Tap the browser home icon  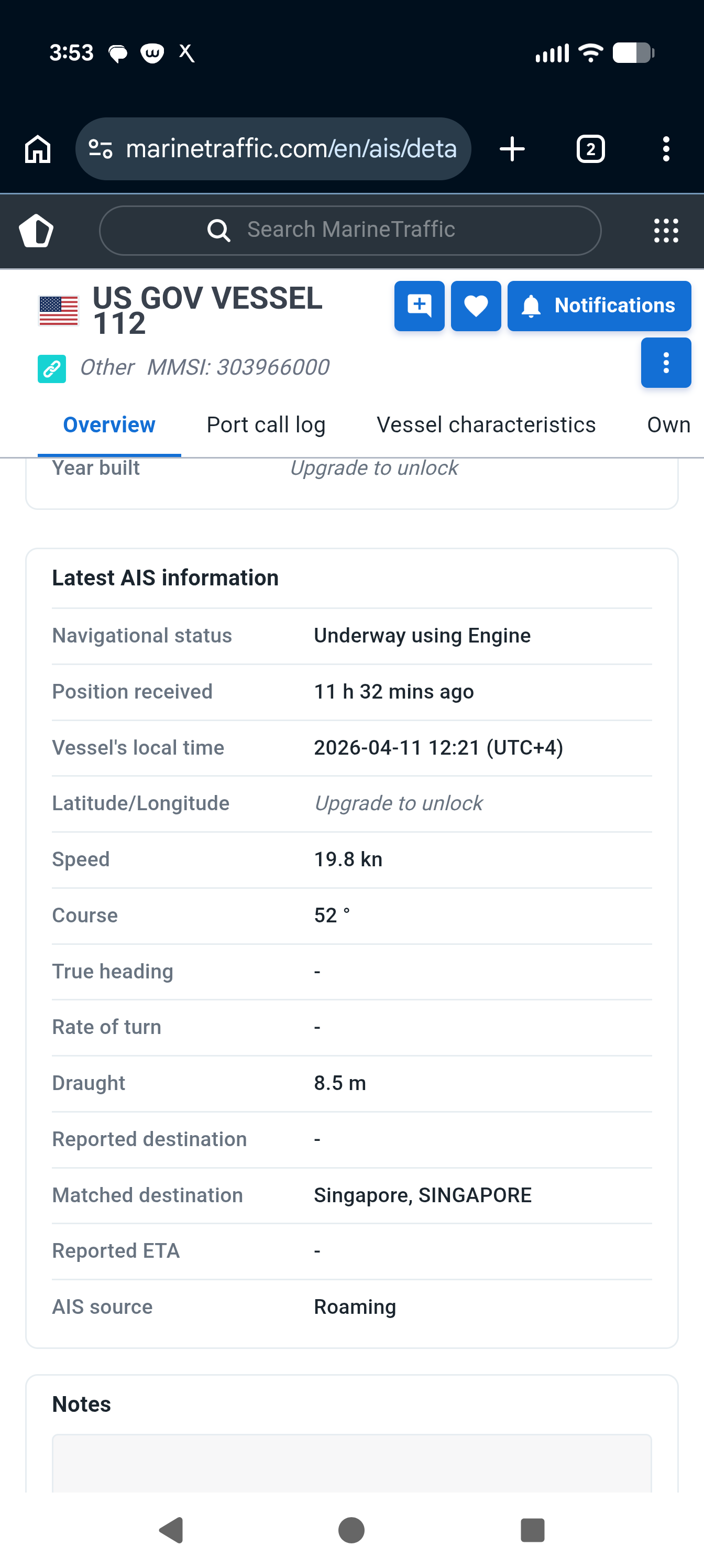38,149
